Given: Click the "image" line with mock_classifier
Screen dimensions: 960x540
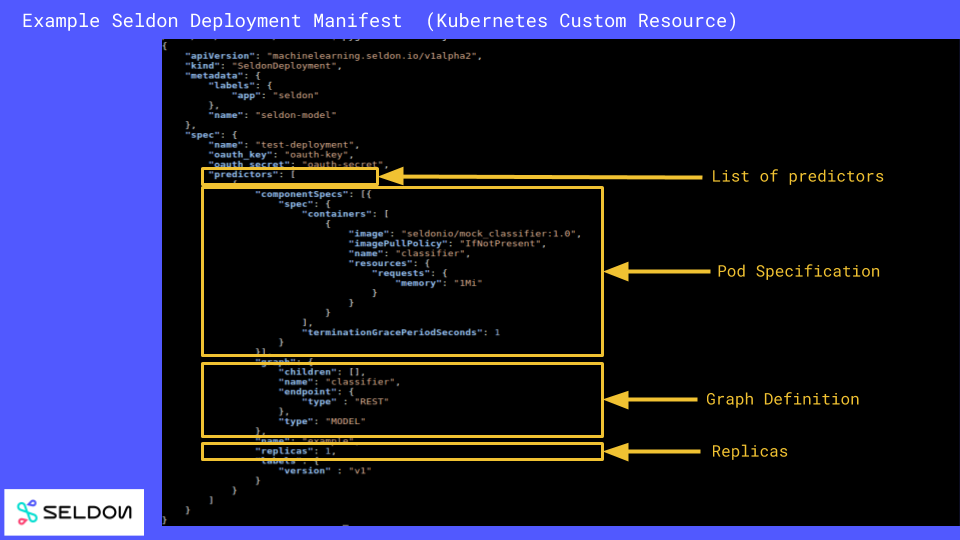Looking at the screenshot, I should pyautogui.click(x=464, y=233).
